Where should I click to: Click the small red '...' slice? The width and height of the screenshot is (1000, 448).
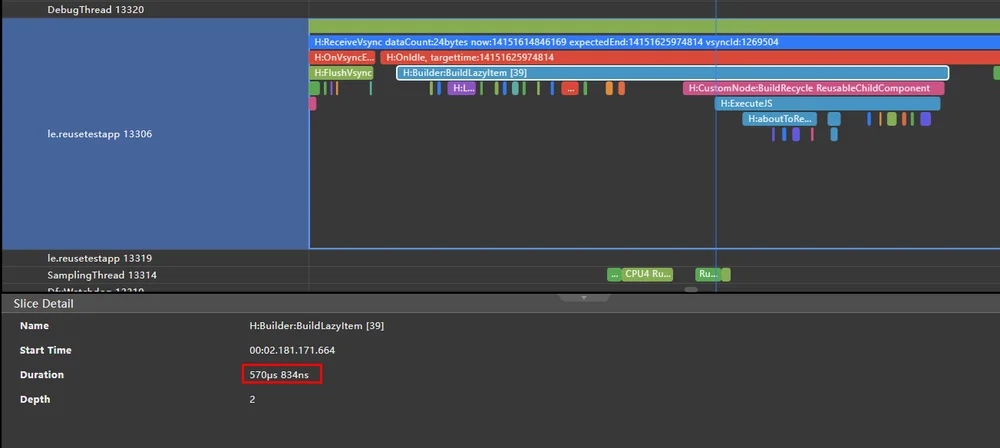tap(570, 88)
